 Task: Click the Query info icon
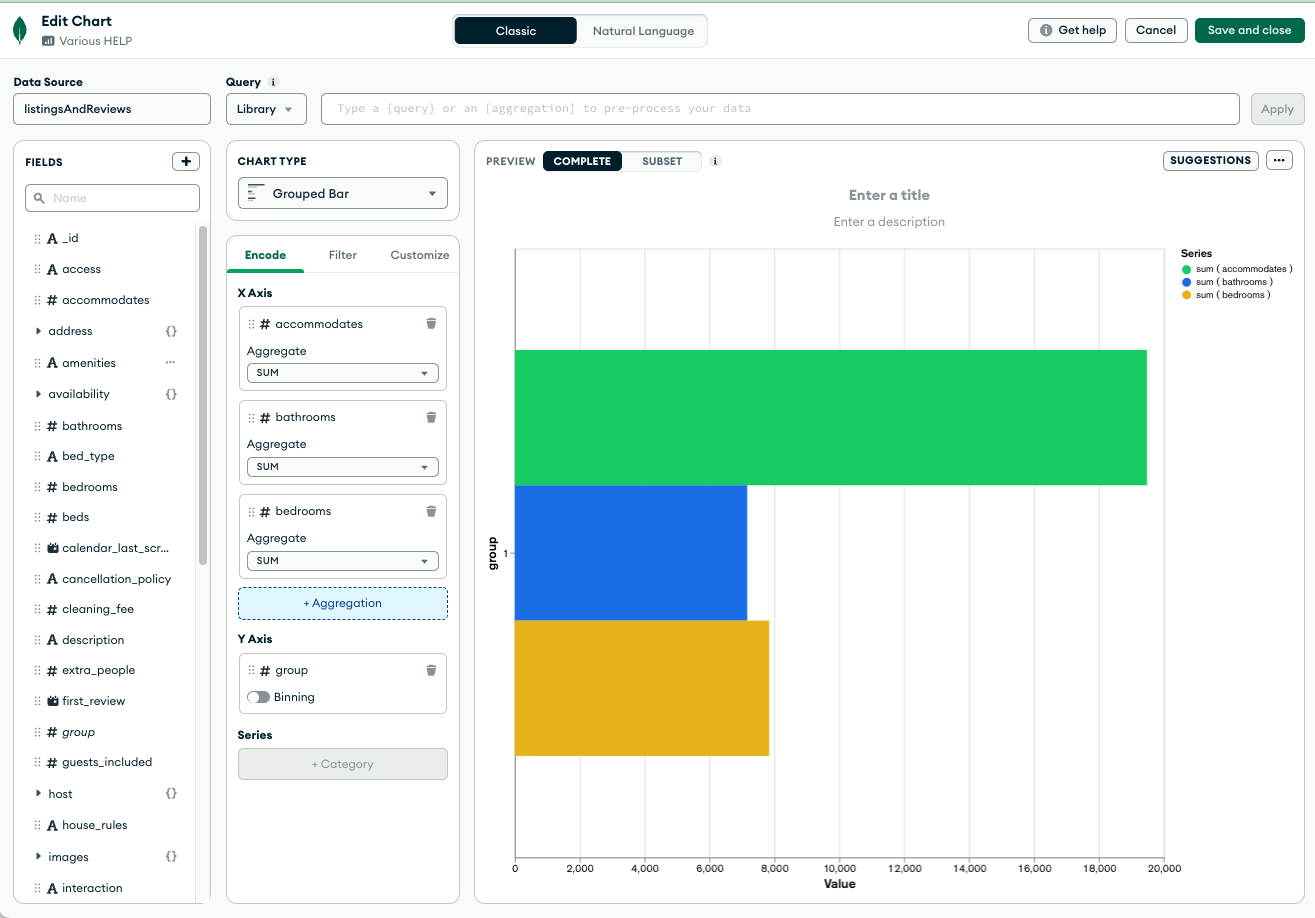(274, 83)
